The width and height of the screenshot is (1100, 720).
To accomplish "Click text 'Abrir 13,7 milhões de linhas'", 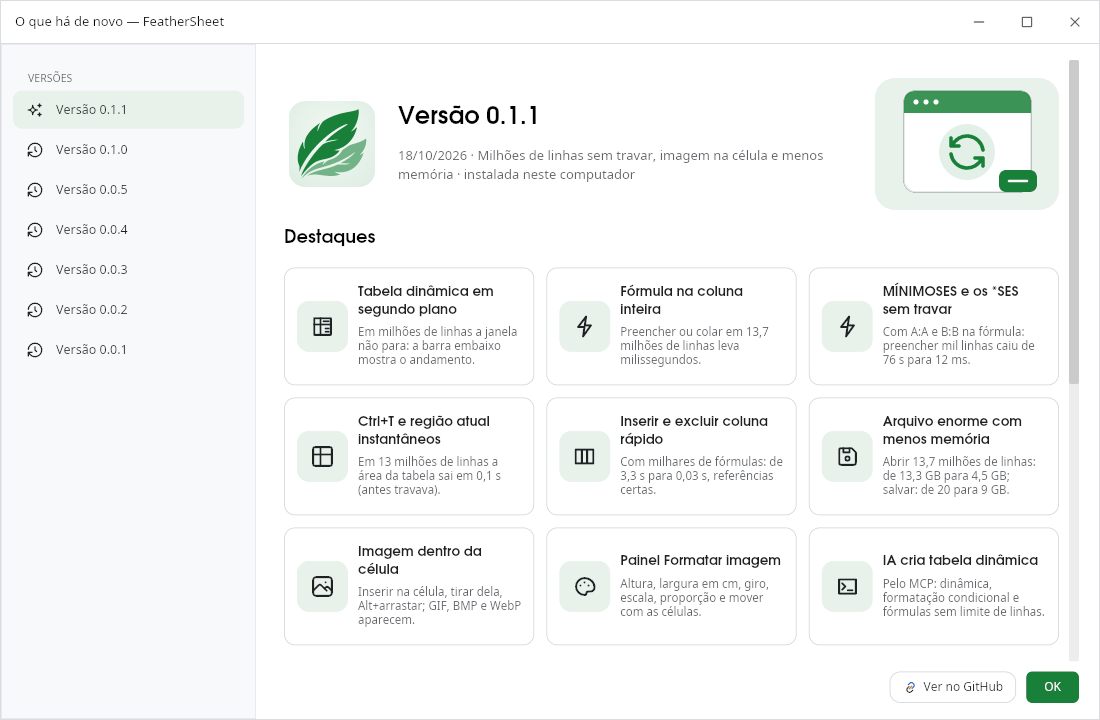I will coord(959,462).
